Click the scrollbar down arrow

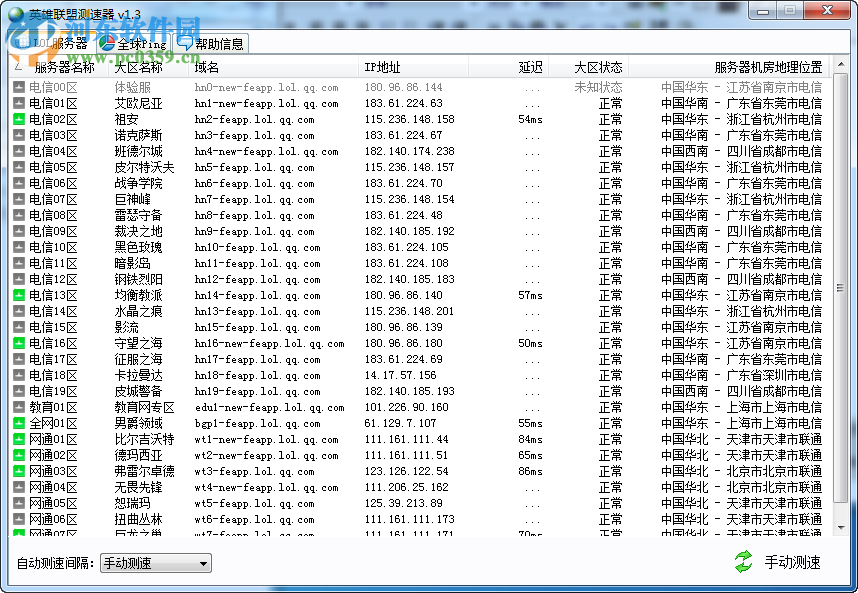click(x=840, y=528)
